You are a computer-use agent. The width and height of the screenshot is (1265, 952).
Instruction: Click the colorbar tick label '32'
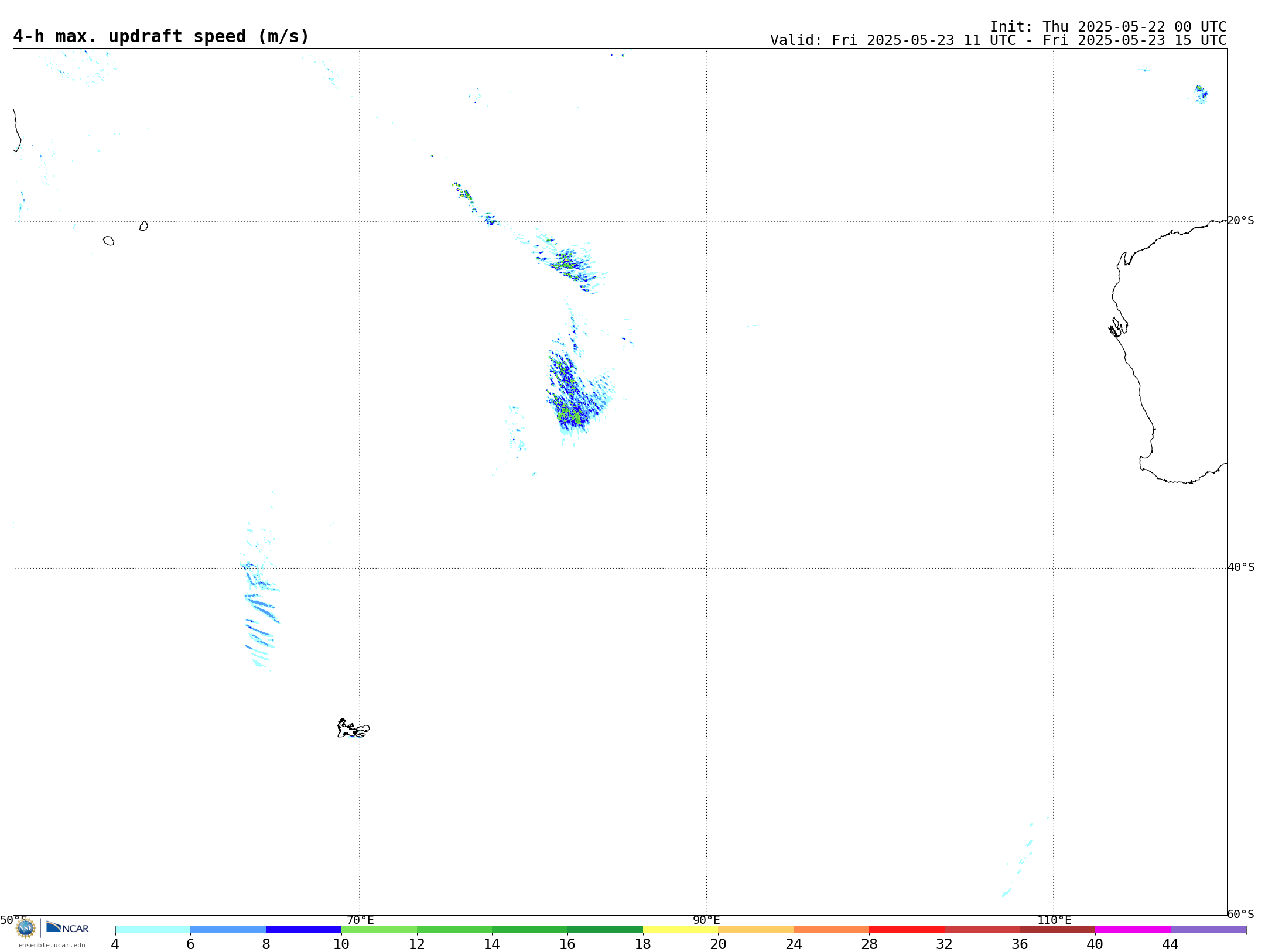pyautogui.click(x=945, y=944)
